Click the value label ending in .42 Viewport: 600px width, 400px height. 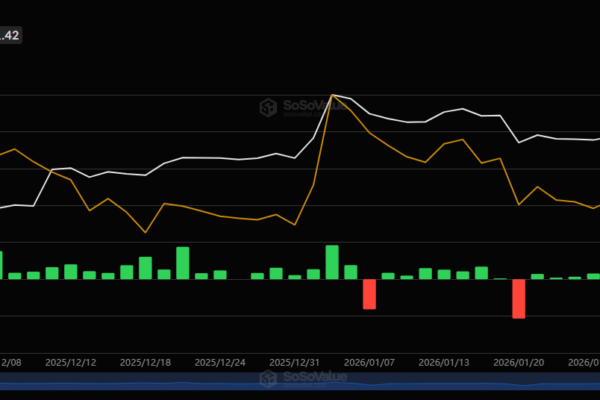click(x=11, y=35)
